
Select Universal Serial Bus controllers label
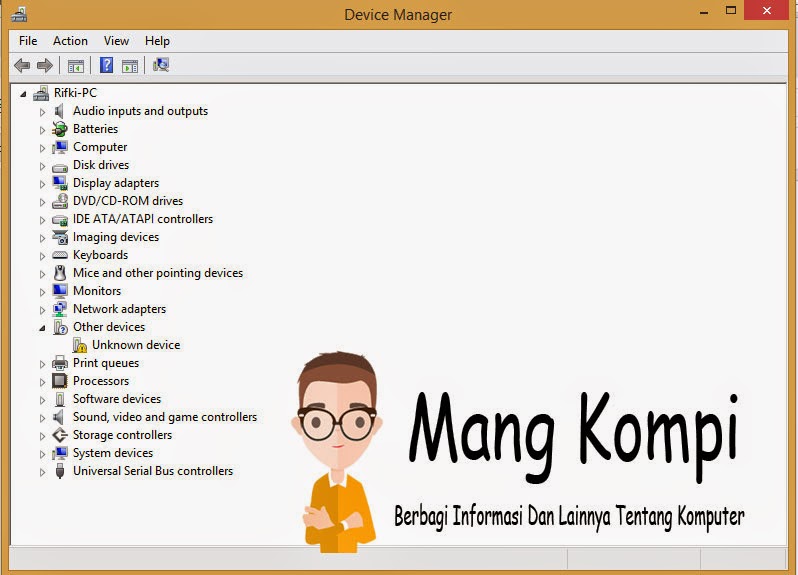153,471
